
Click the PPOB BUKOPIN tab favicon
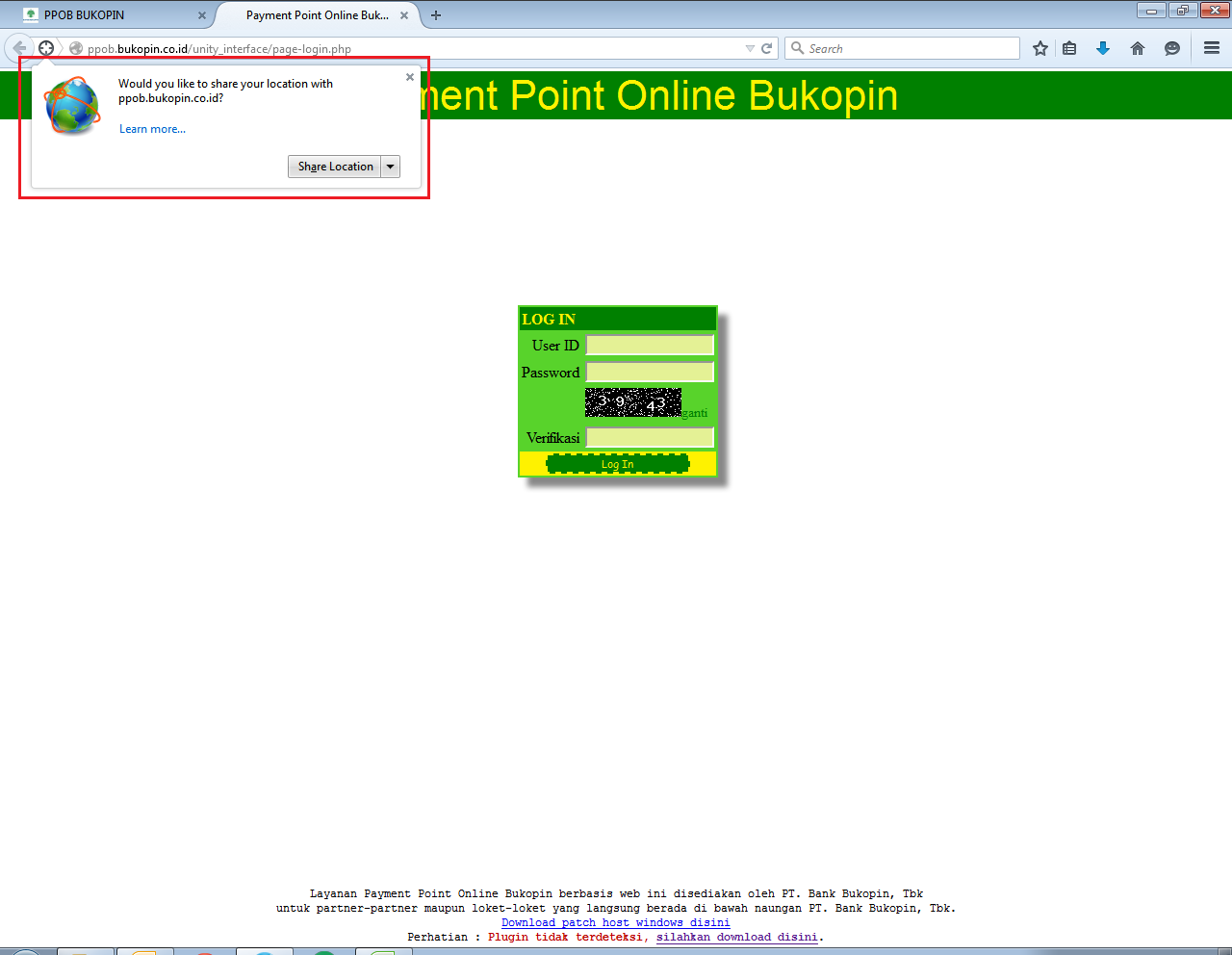click(31, 15)
